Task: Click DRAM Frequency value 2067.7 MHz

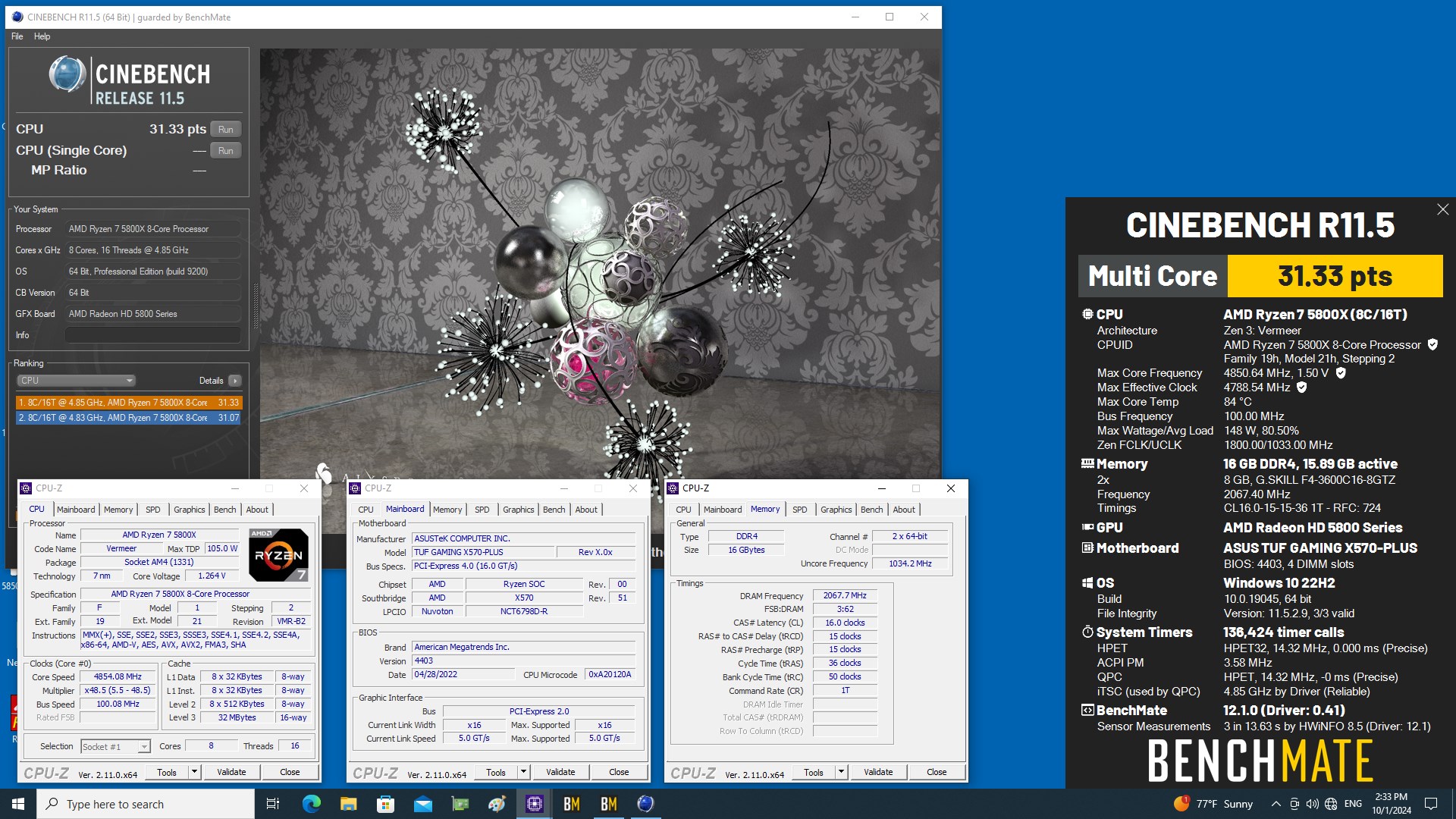Action: coord(845,595)
